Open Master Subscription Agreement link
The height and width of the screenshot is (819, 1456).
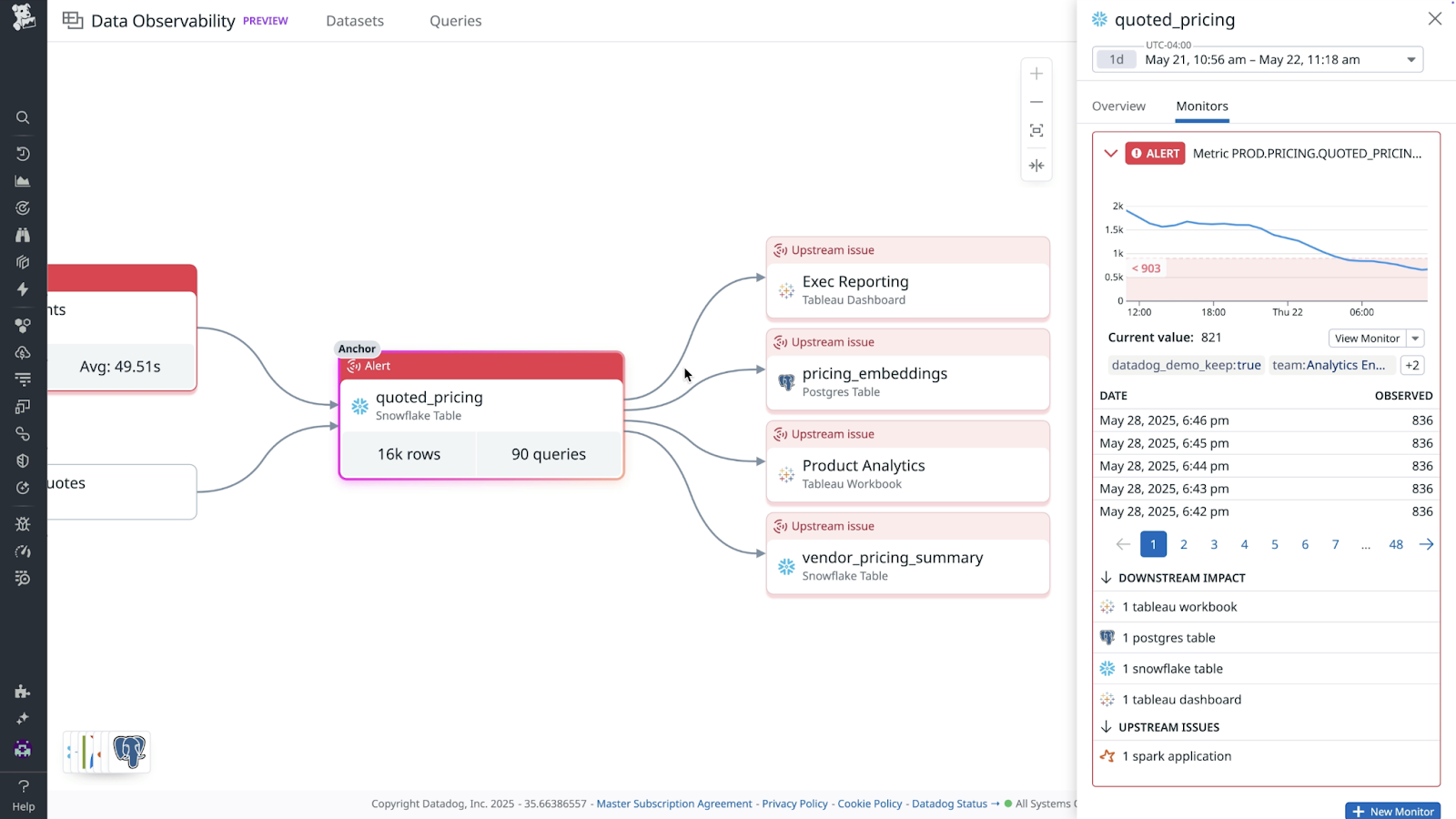(674, 804)
